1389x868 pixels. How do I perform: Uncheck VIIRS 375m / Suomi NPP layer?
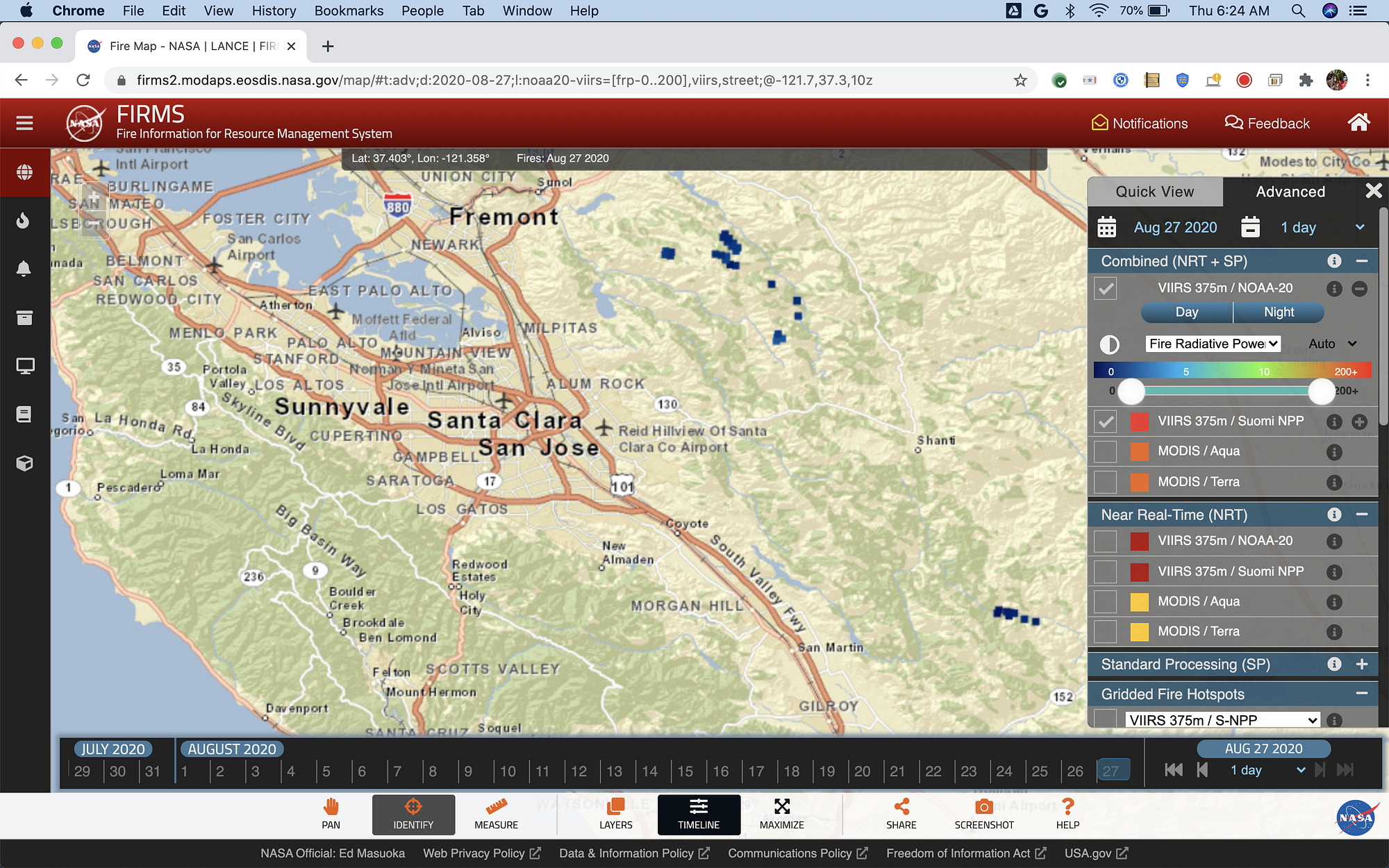pyautogui.click(x=1106, y=422)
